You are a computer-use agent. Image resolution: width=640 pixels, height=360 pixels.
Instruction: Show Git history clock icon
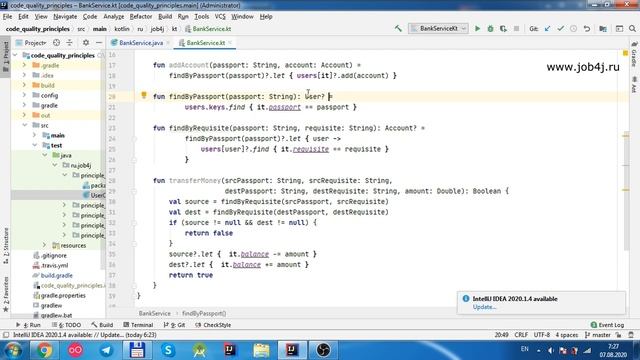573,29
